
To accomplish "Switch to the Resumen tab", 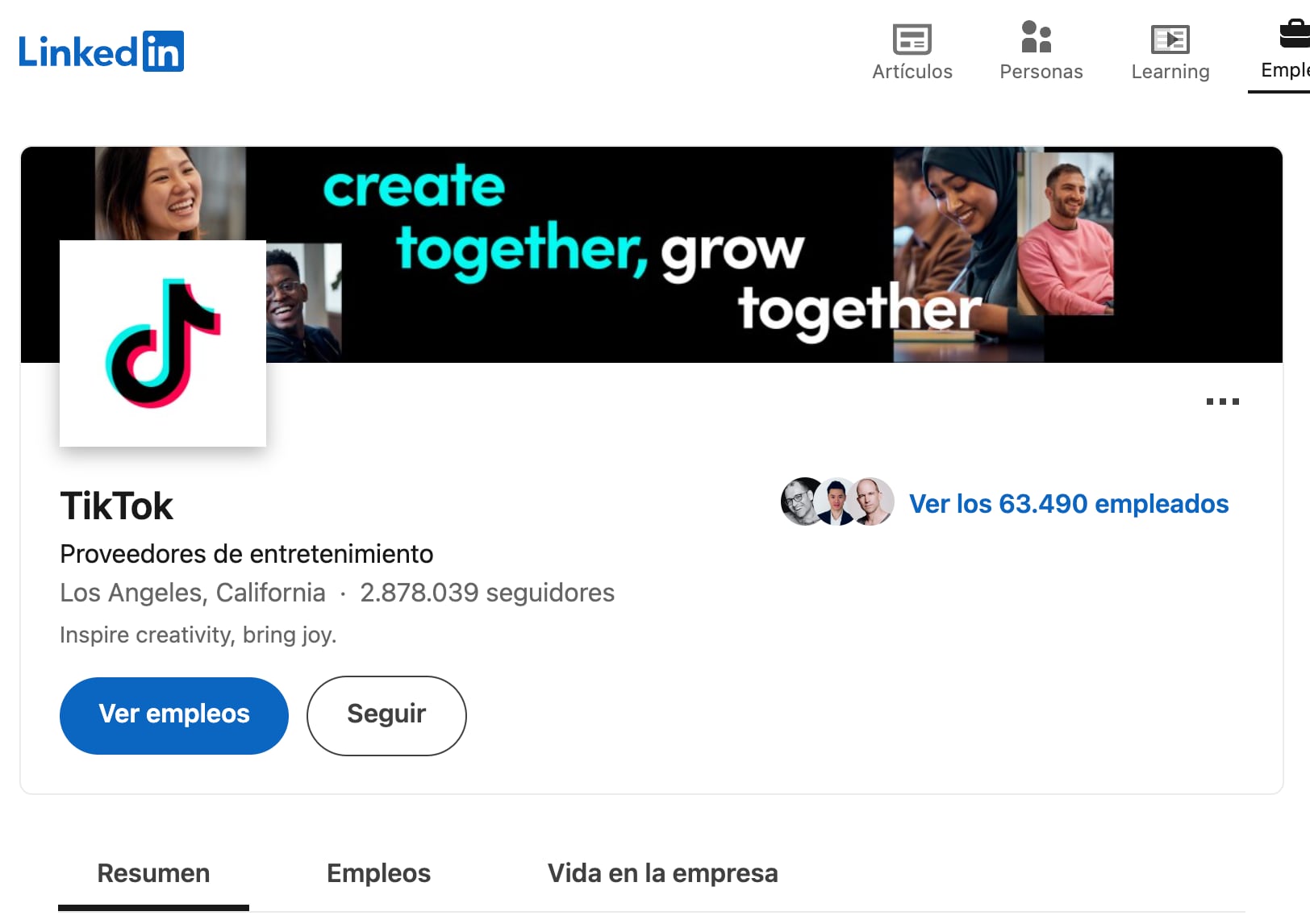I will pyautogui.click(x=153, y=874).
